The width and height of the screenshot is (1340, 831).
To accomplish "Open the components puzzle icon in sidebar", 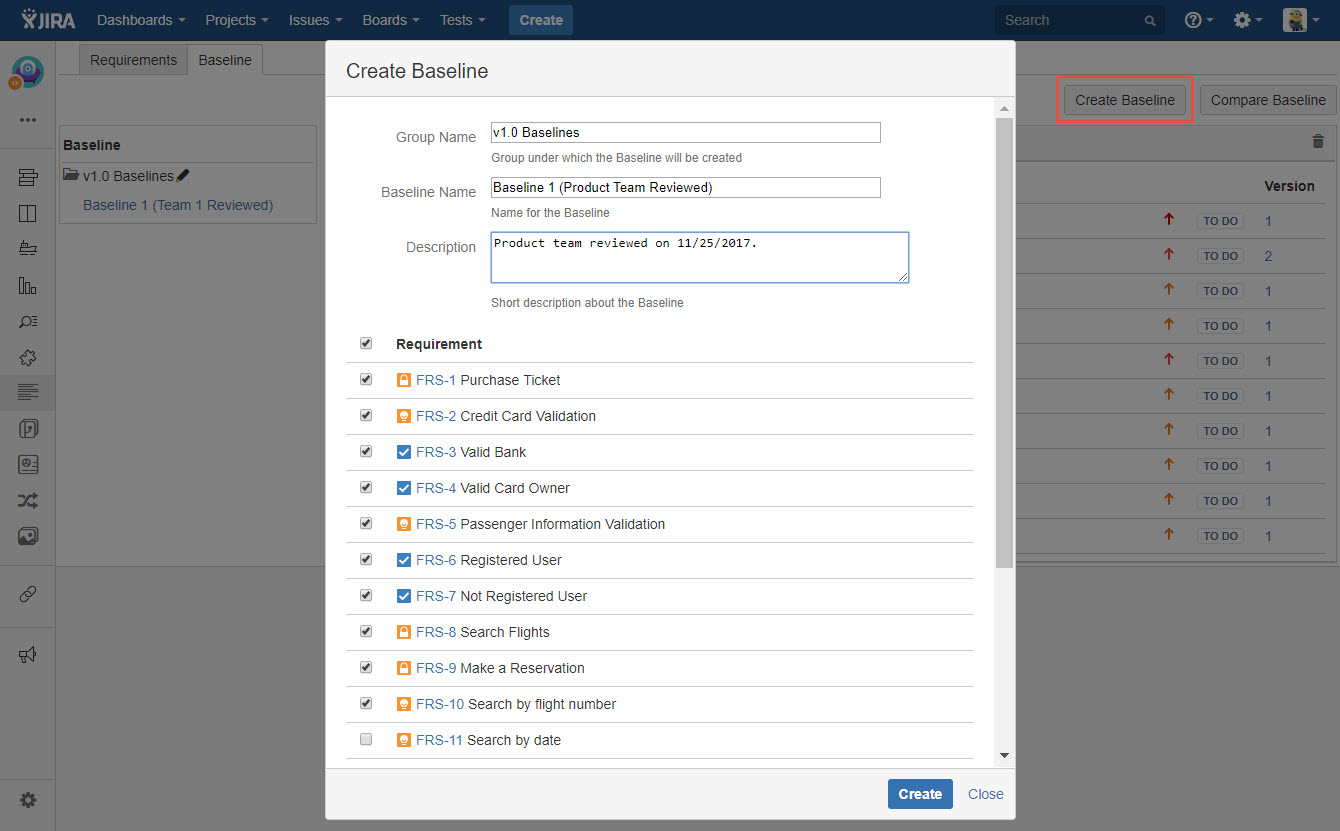I will click(27, 357).
